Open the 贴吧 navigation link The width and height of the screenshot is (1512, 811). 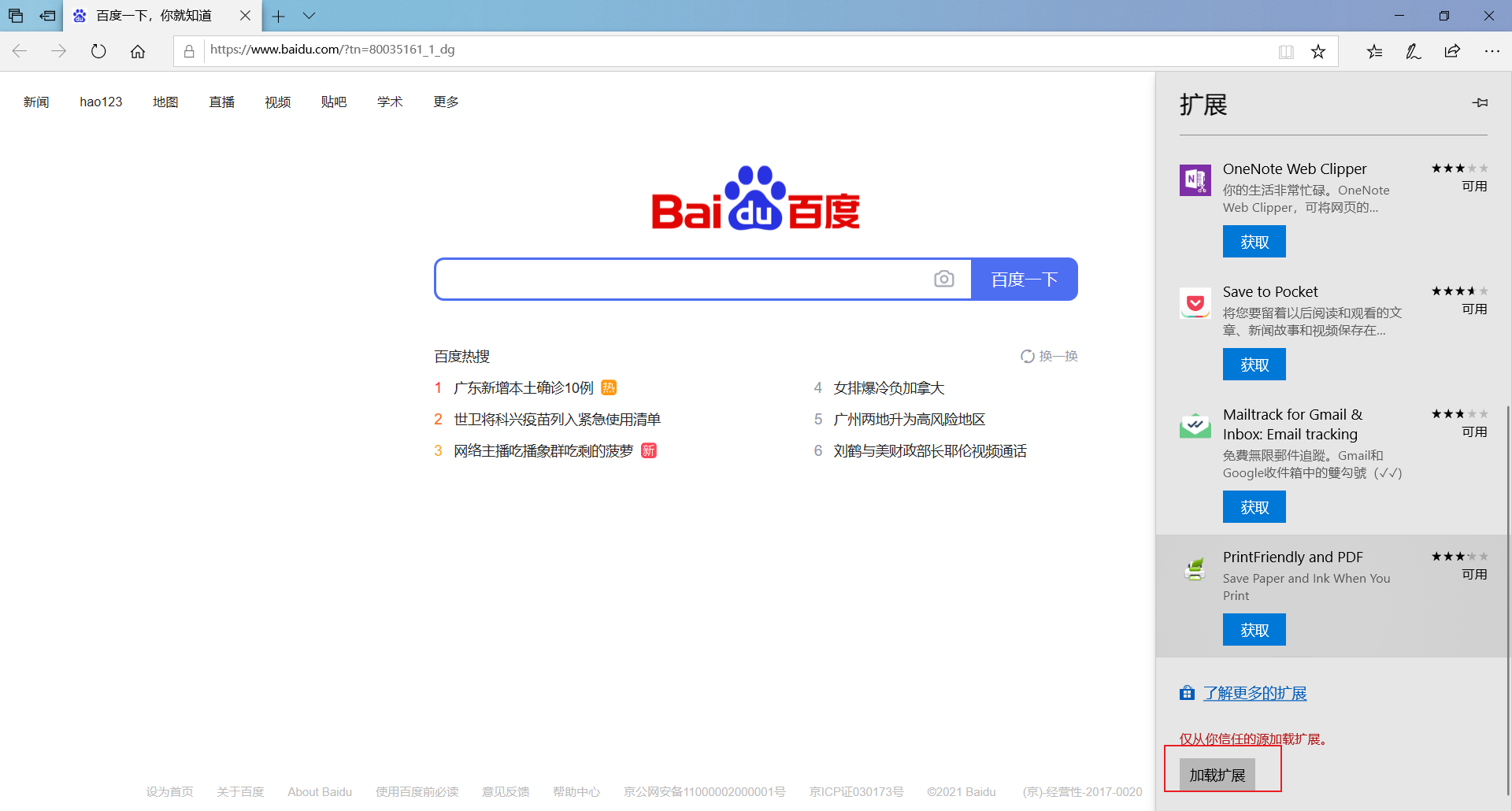pyautogui.click(x=334, y=102)
